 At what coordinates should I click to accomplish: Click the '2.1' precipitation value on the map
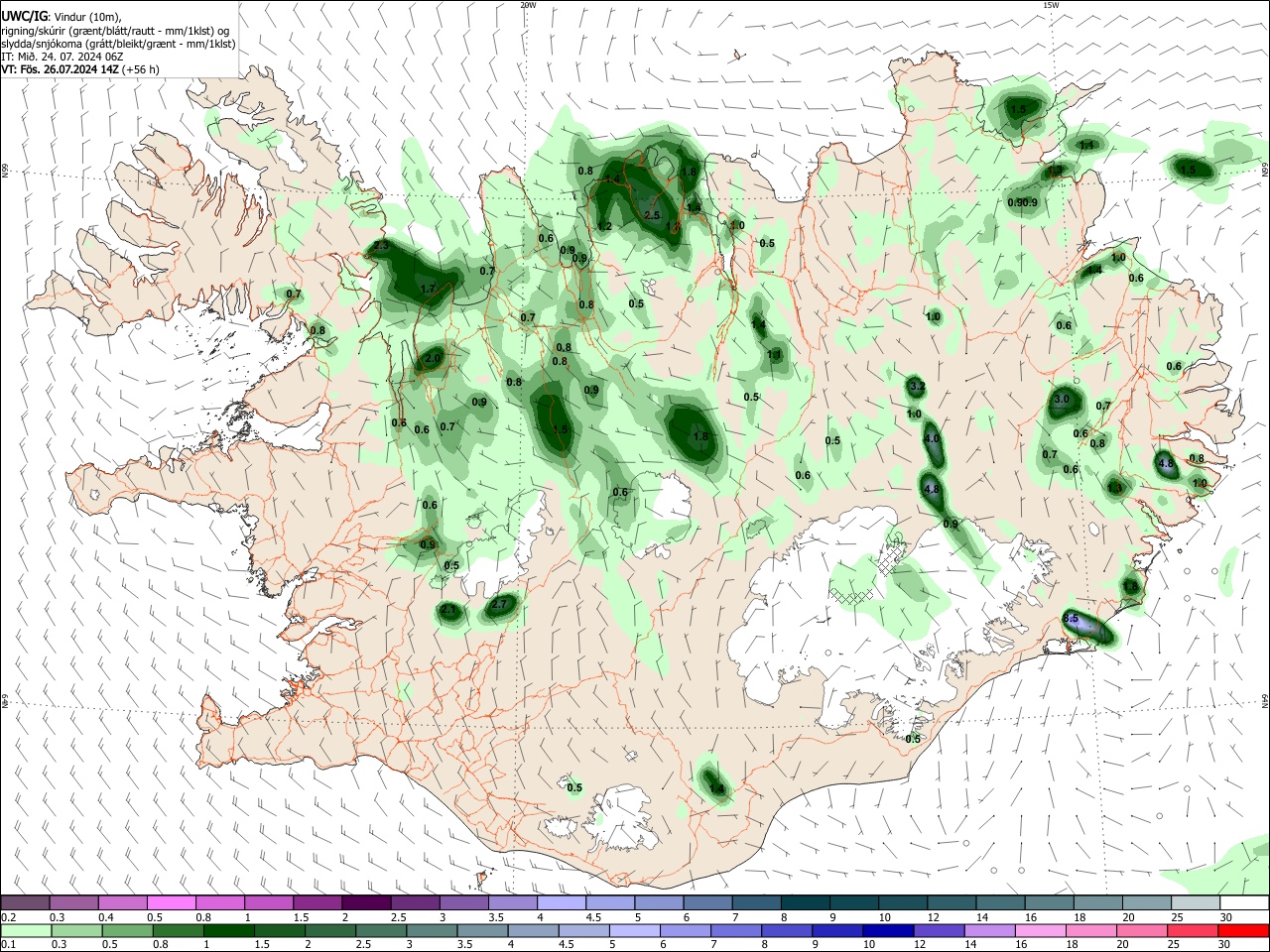(x=448, y=610)
